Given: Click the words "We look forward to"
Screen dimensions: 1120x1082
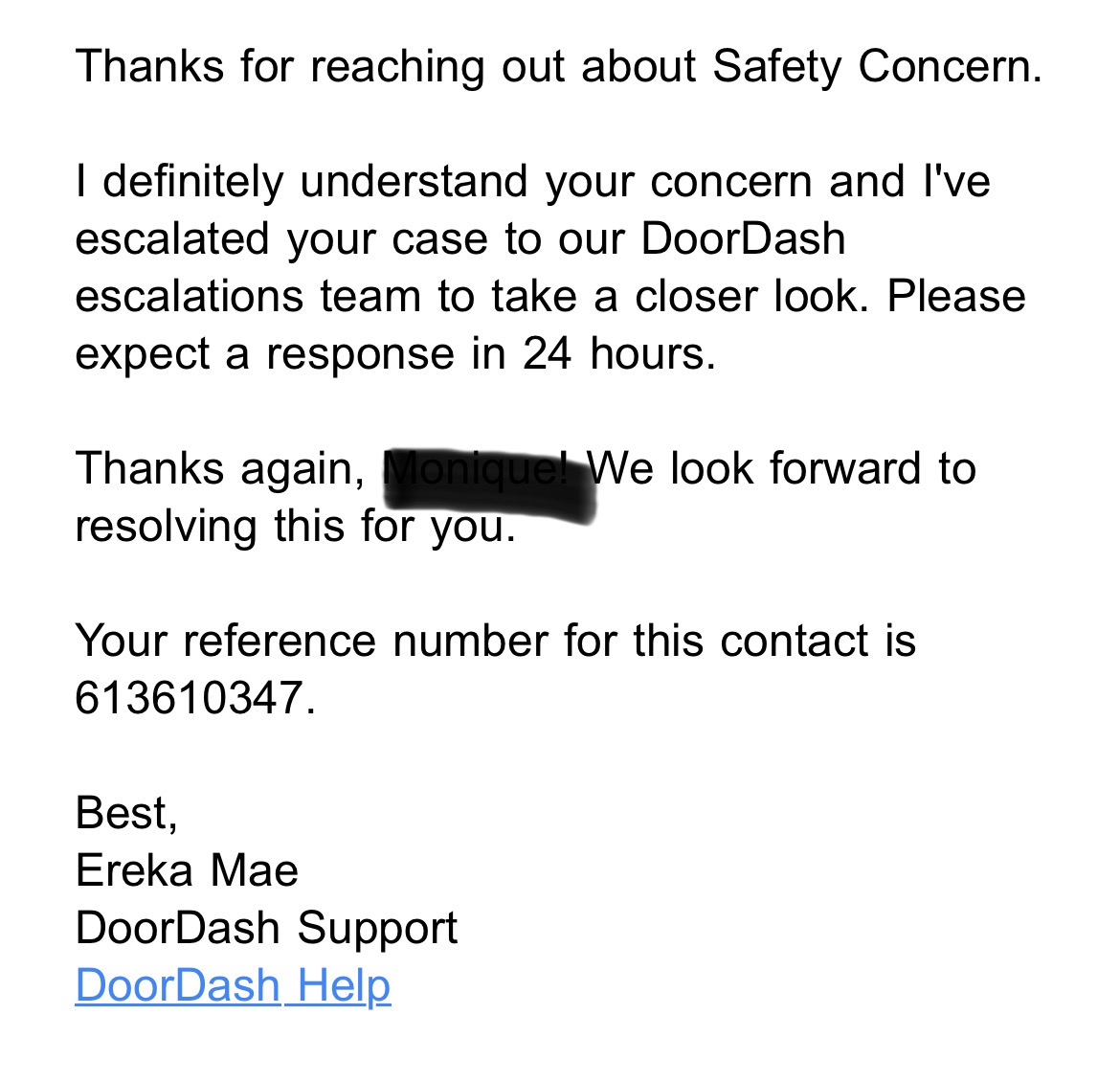Looking at the screenshot, I should point(782,468).
